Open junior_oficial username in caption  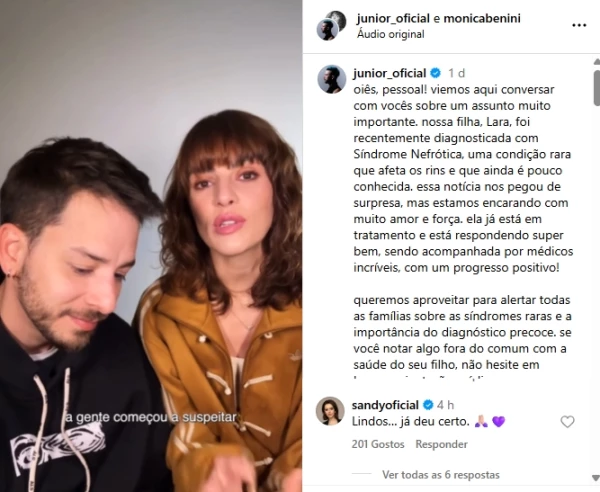pos(390,73)
